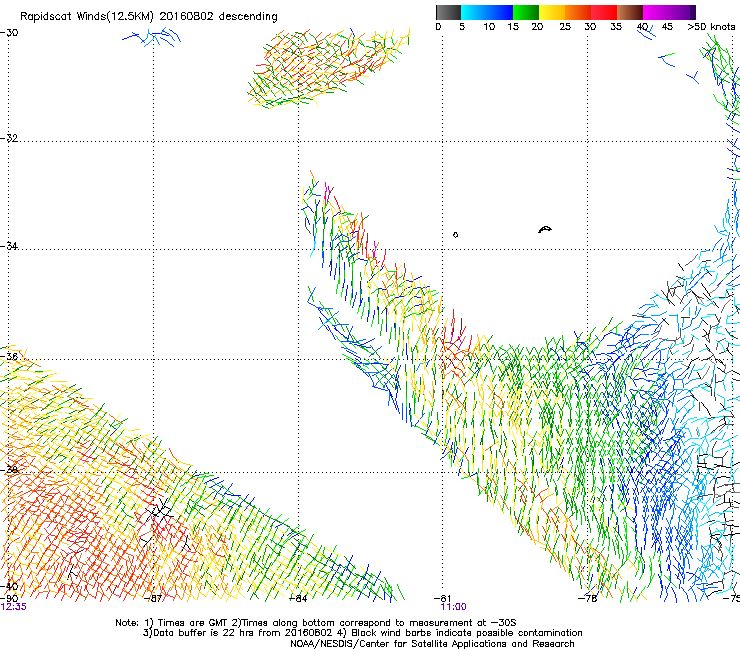Click the NOAA/NESDIS credit line

(432, 644)
